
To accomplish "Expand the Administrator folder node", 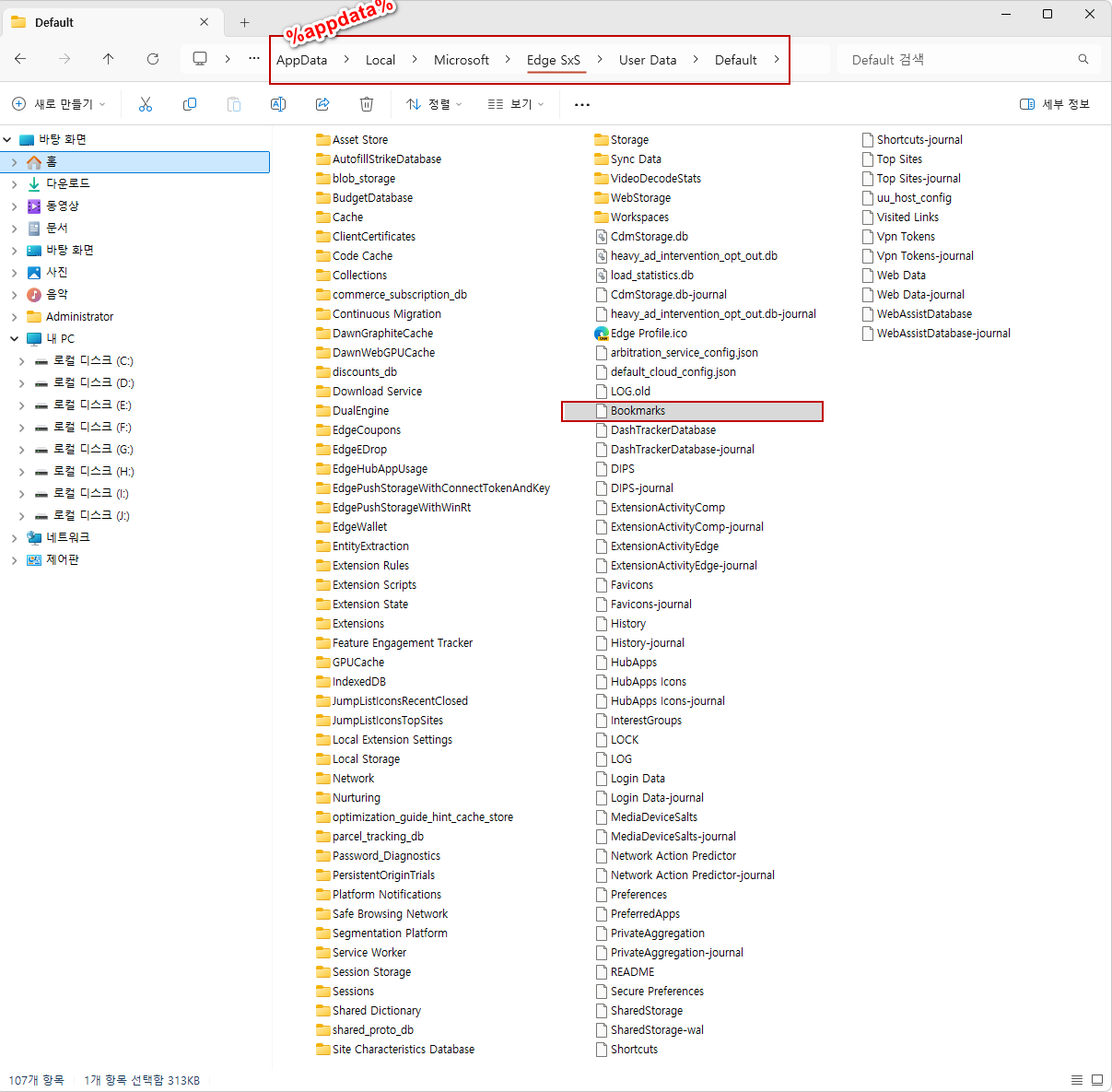I will pos(14,317).
